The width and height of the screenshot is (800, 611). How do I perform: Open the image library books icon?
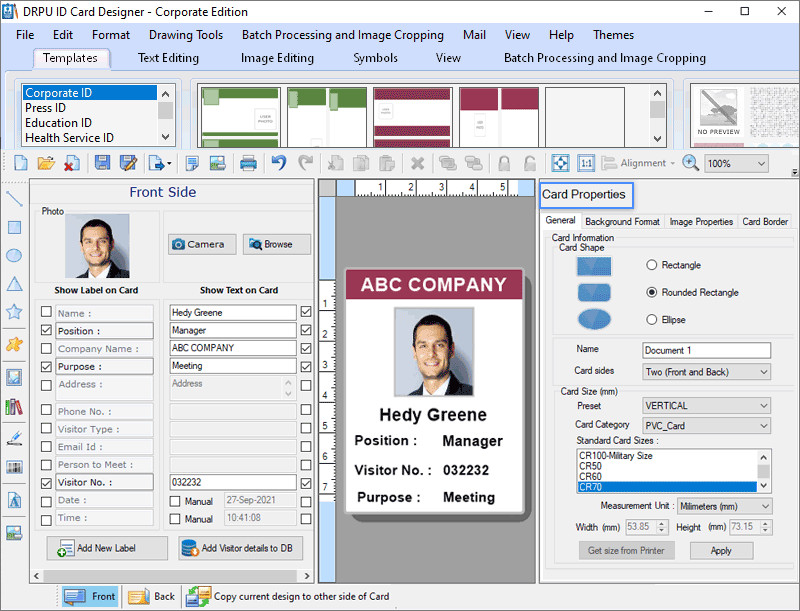[x=14, y=407]
